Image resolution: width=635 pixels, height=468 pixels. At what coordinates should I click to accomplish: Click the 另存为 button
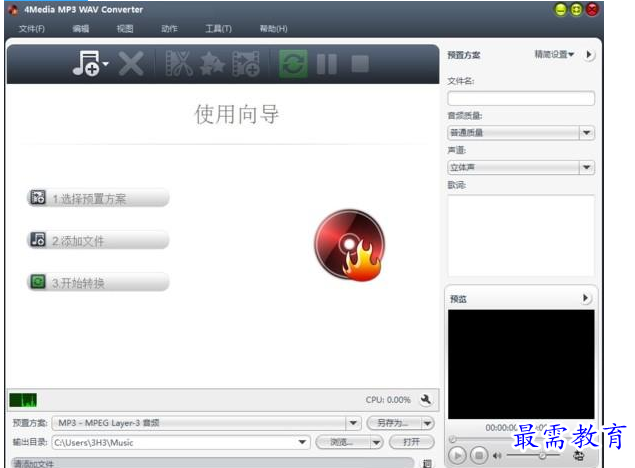pos(394,423)
